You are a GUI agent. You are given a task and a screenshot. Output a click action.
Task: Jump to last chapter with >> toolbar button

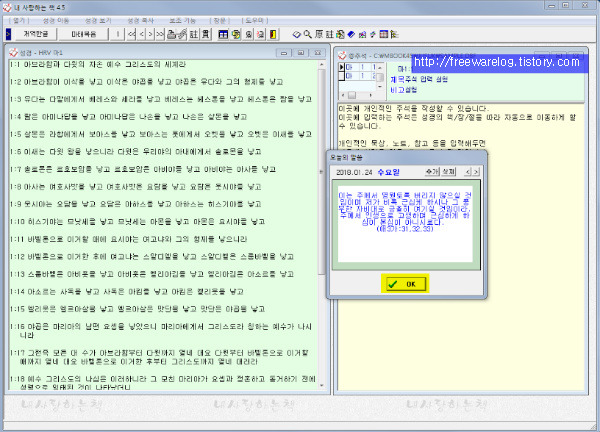click(x=160, y=34)
